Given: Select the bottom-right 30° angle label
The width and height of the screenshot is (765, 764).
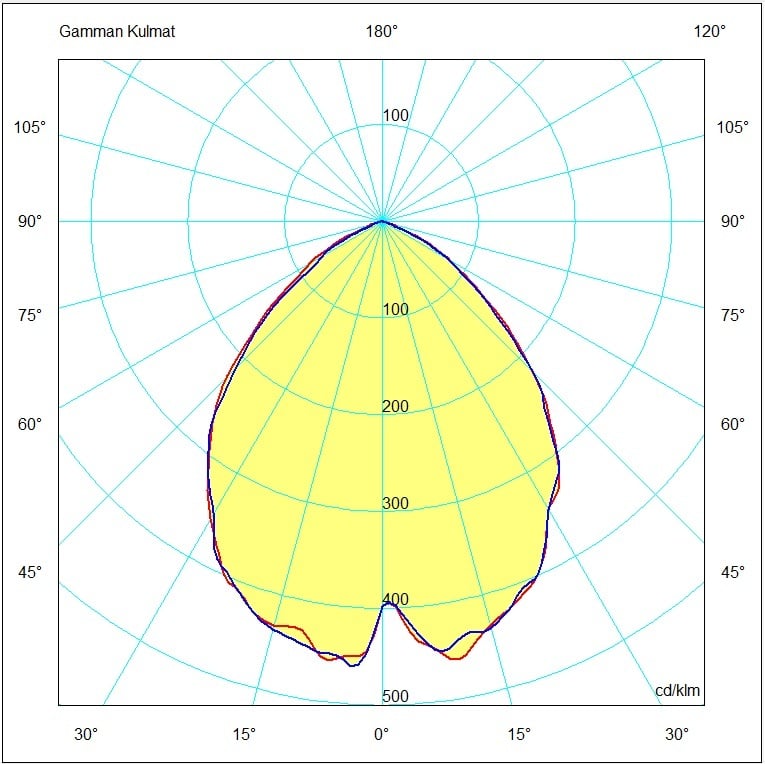Looking at the screenshot, I should (677, 734).
